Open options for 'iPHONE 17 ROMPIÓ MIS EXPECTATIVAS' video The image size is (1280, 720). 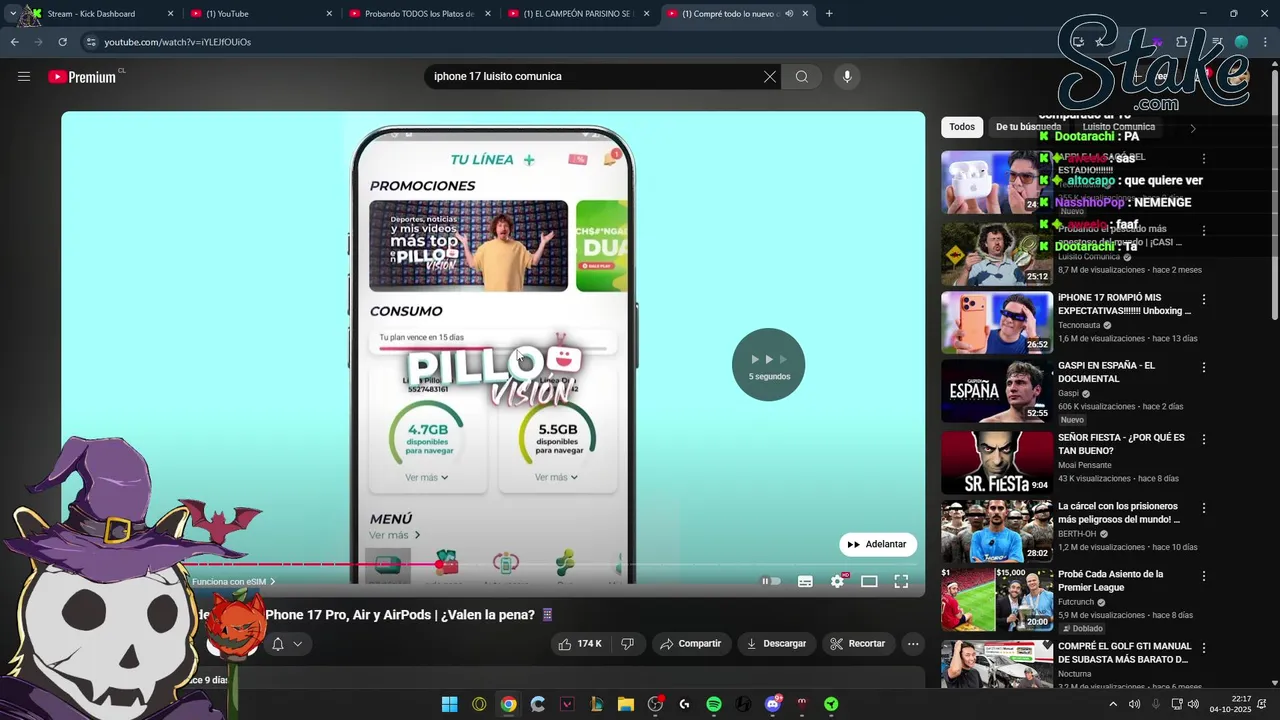coord(1204,299)
